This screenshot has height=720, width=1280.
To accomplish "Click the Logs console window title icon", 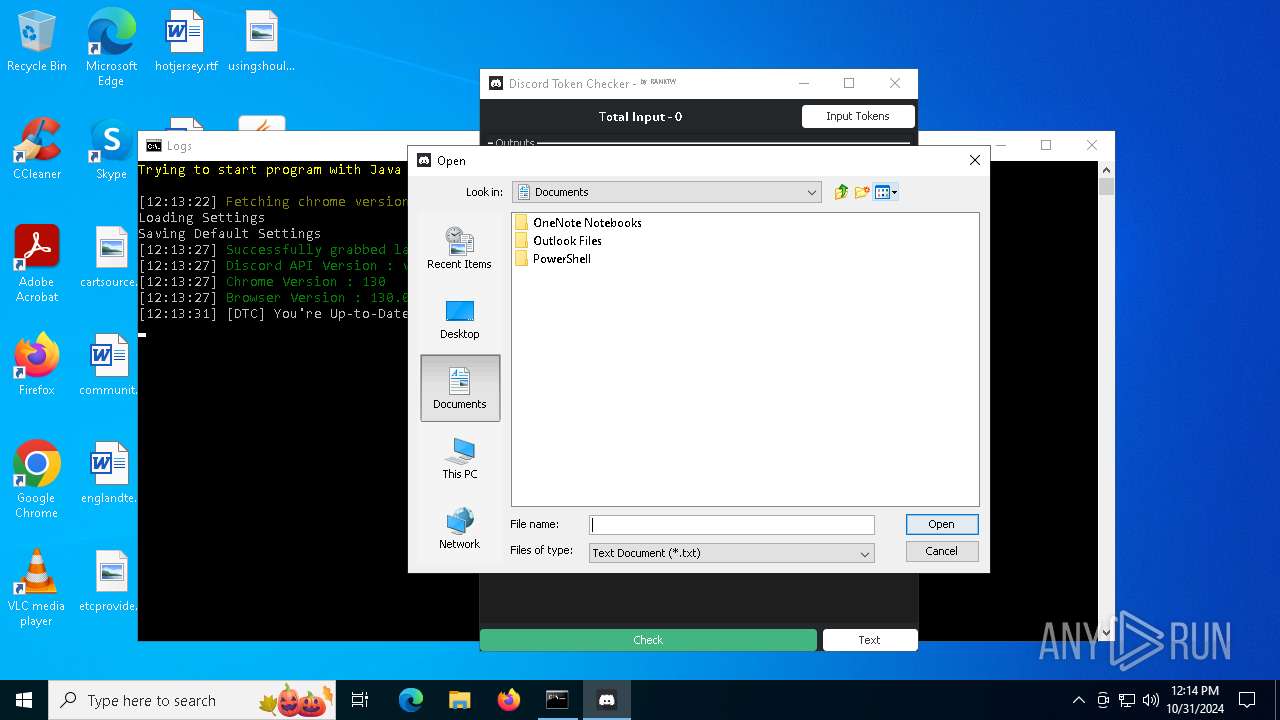I will pyautogui.click(x=154, y=146).
